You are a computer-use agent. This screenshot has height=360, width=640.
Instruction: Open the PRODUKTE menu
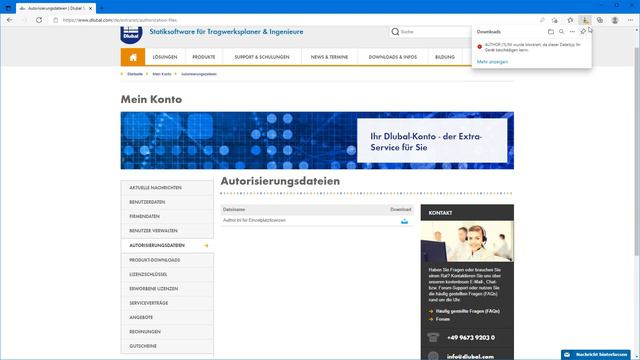tap(204, 57)
